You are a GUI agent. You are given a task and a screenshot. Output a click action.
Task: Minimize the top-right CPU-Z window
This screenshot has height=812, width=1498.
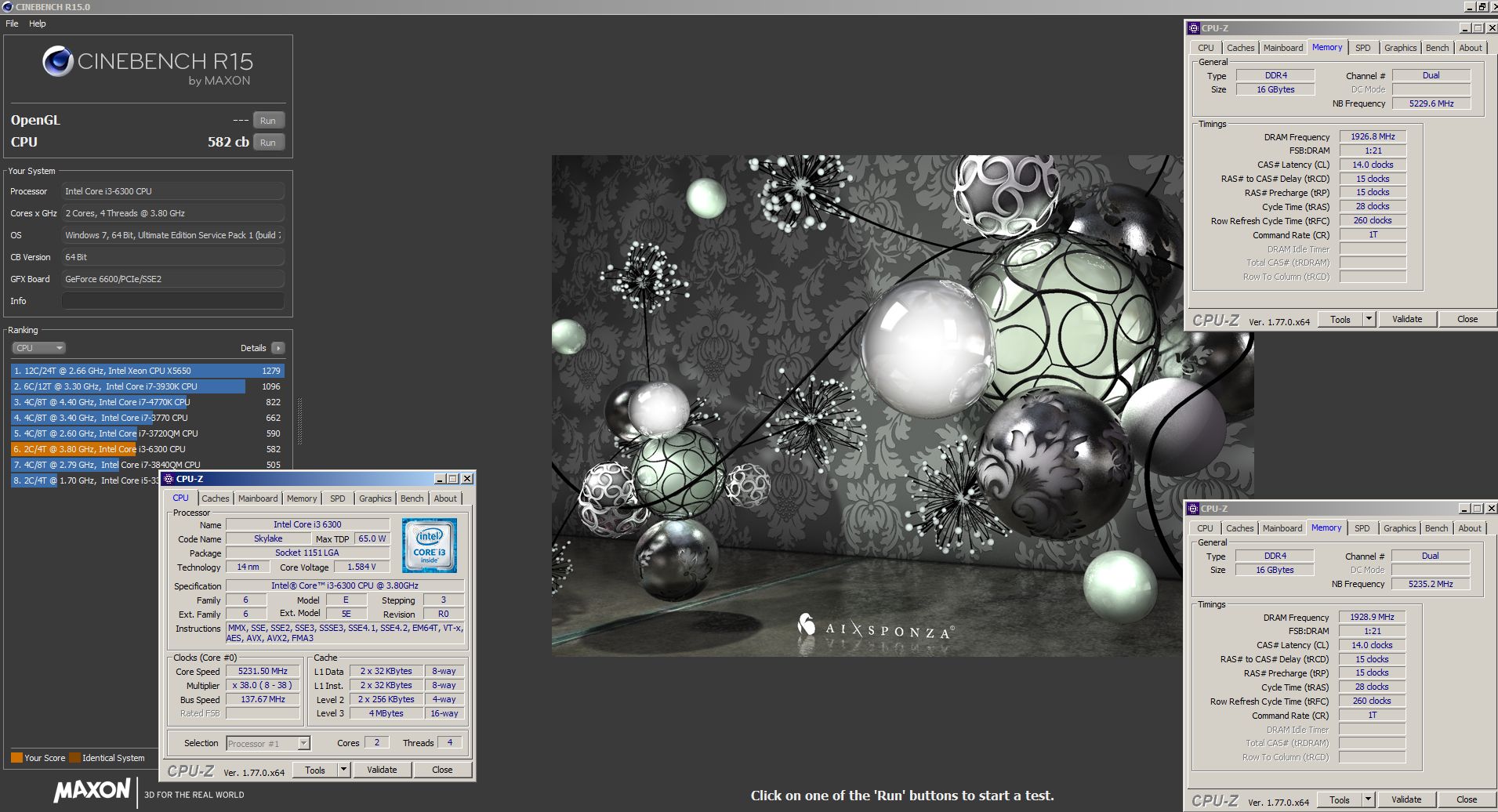coord(1465,28)
